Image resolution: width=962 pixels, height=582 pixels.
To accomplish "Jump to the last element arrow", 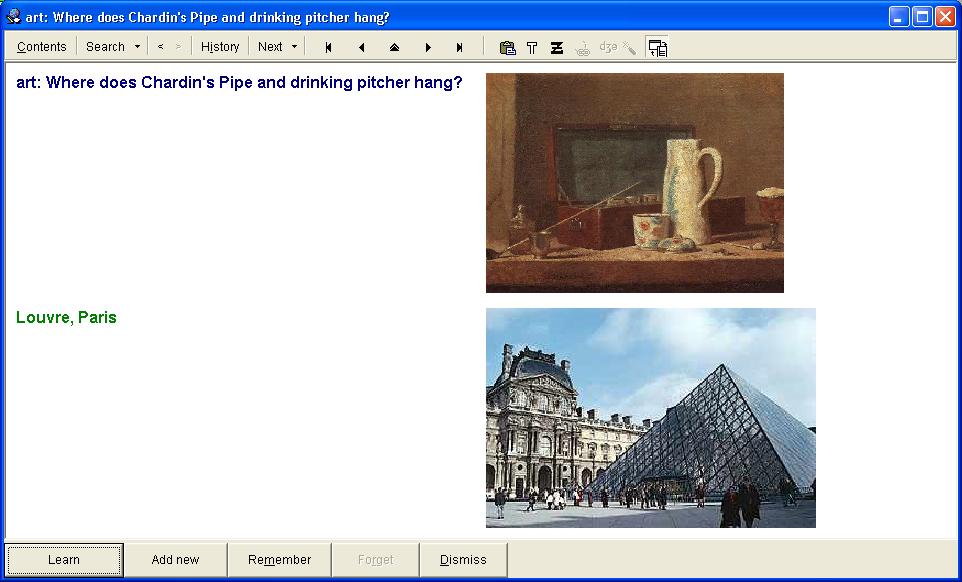I will 460,47.
